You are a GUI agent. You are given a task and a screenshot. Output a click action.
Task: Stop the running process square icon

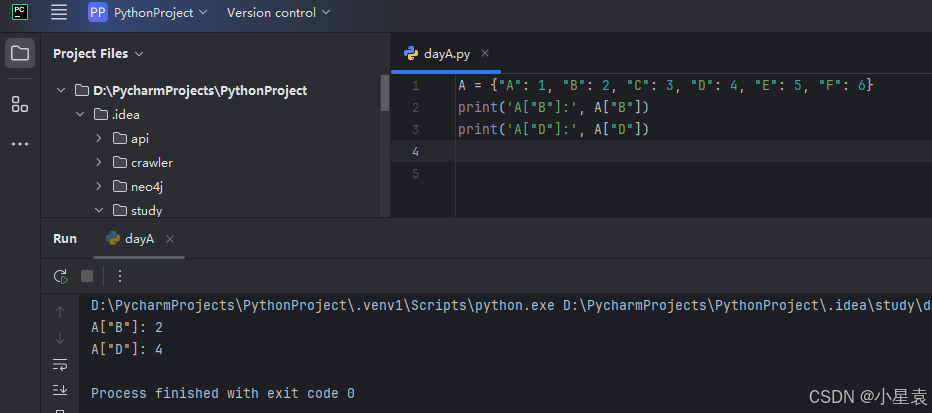pyautogui.click(x=87, y=276)
